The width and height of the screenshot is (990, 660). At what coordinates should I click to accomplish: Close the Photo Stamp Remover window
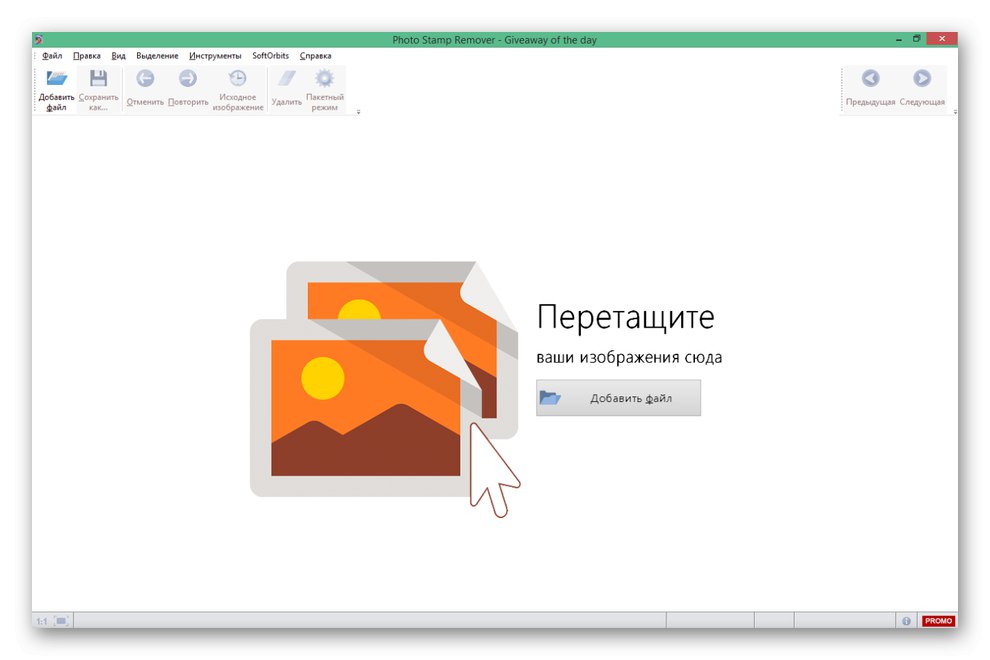[941, 39]
